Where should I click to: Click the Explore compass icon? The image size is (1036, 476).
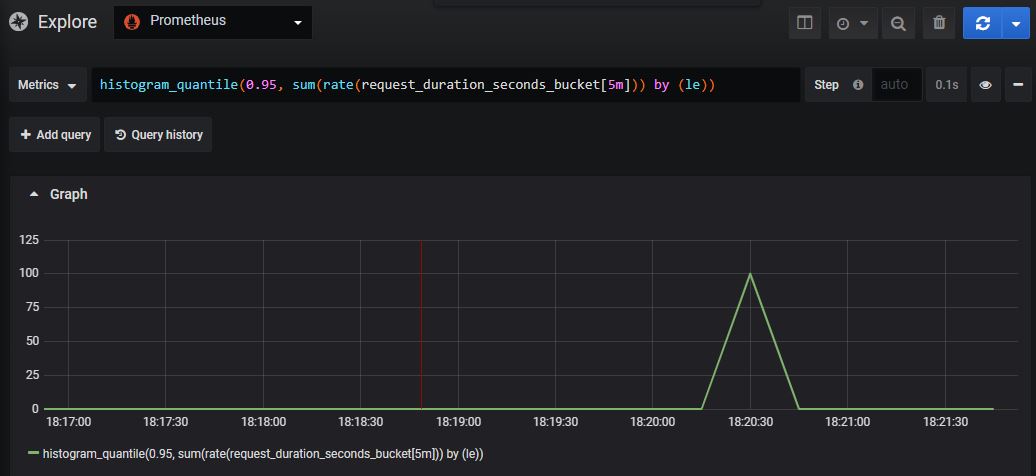tap(17, 22)
